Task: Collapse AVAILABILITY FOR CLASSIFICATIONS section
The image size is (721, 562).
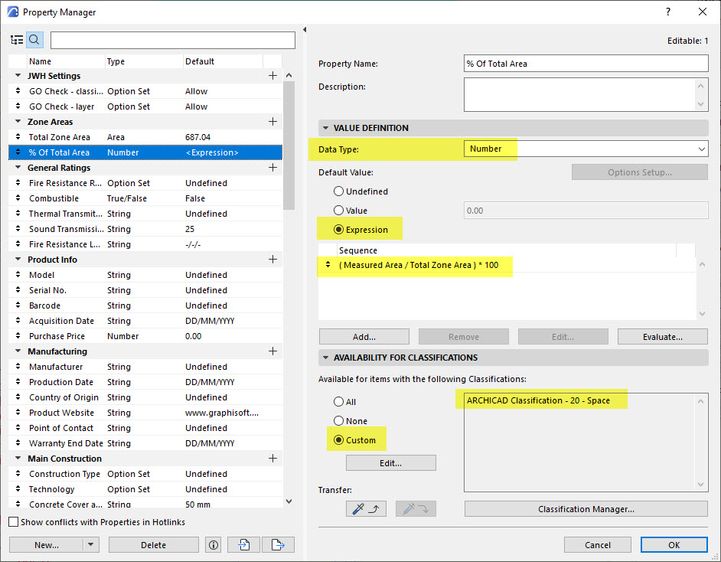Action: [326, 357]
